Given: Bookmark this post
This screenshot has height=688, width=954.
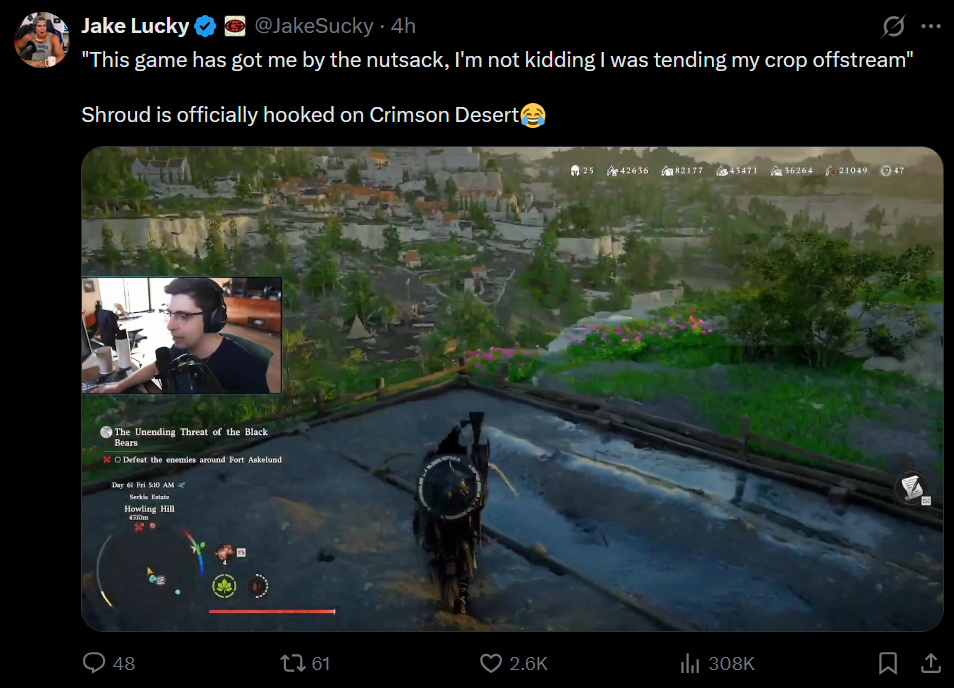Looking at the screenshot, I should point(888,662).
